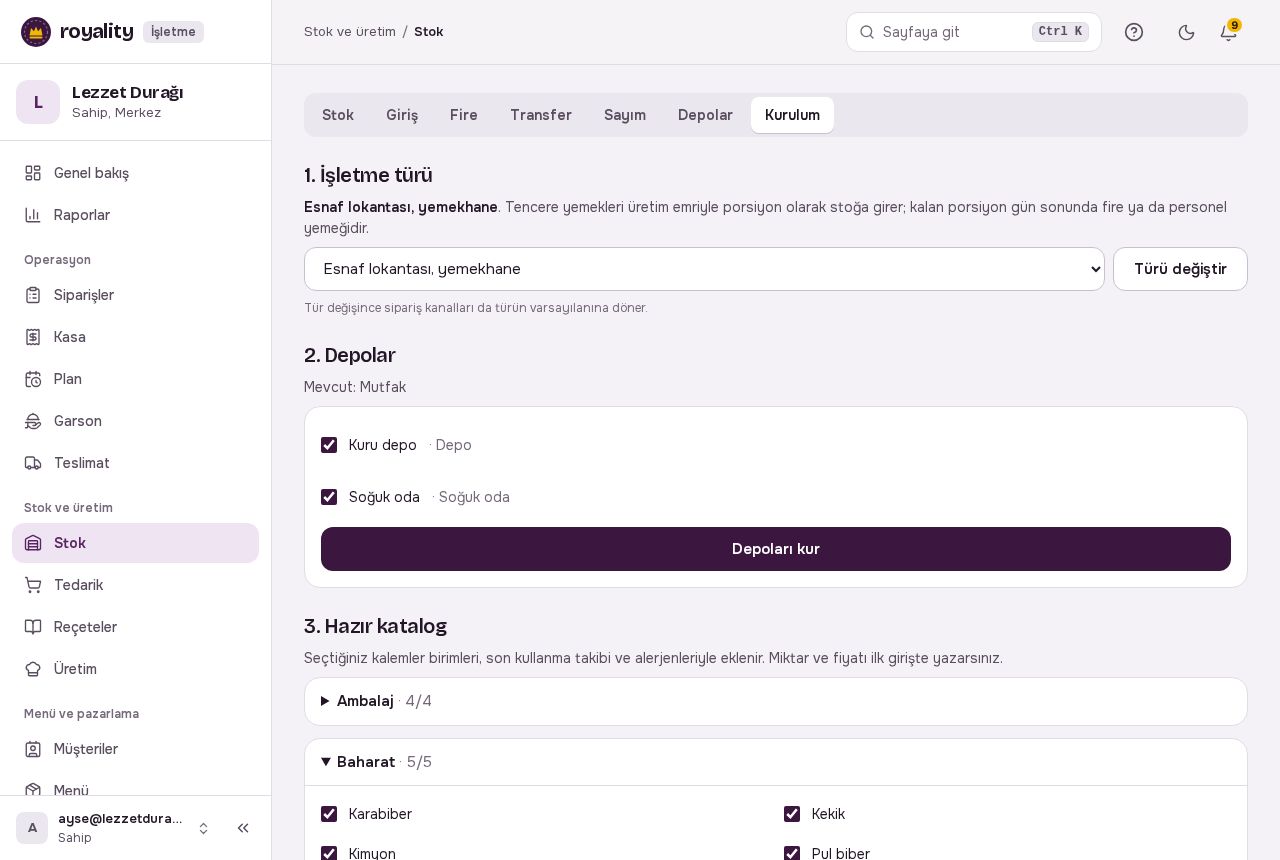Open Reçeteler page in sidebar

click(x=135, y=627)
